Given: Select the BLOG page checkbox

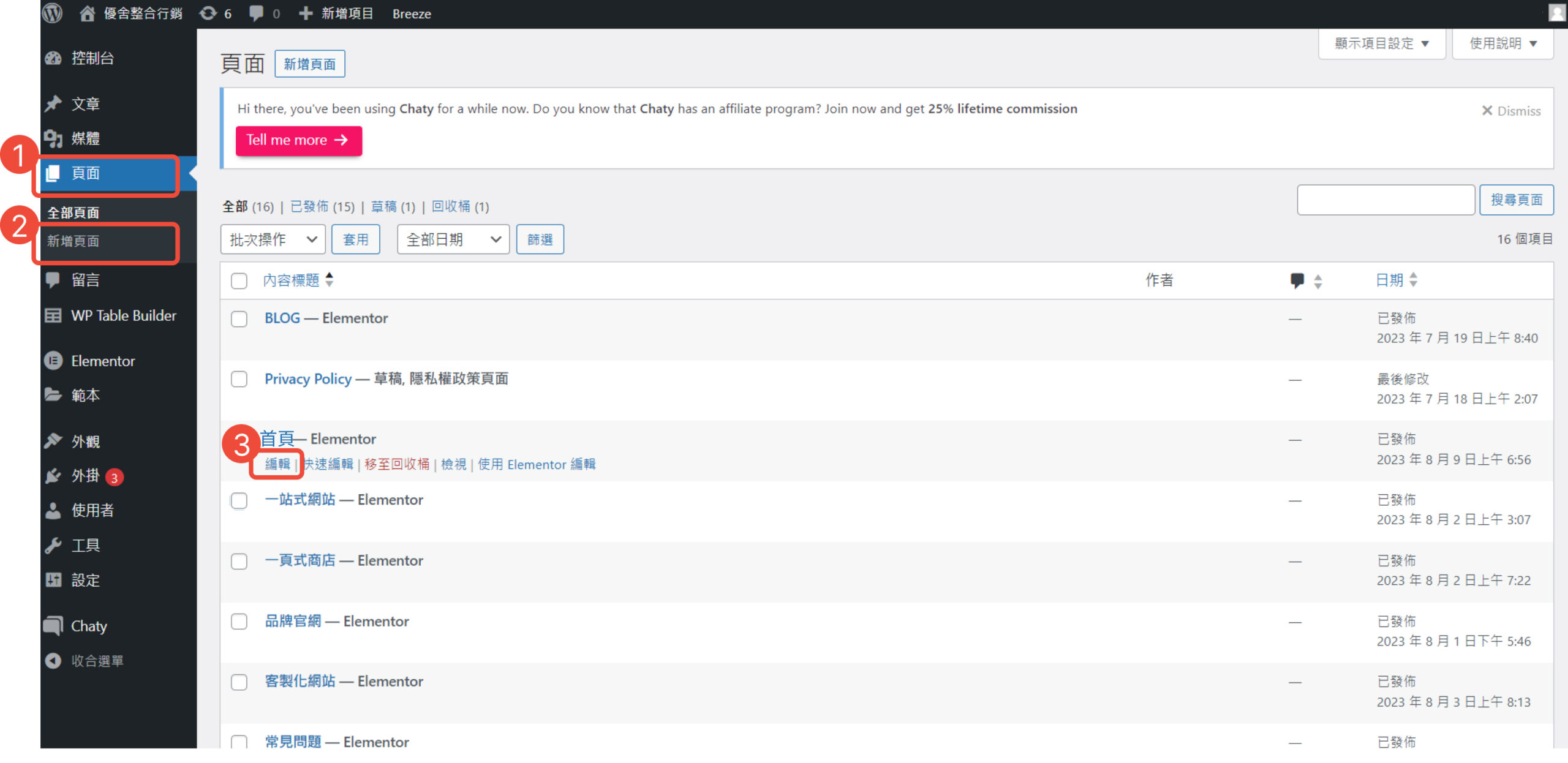Looking at the screenshot, I should 239,318.
